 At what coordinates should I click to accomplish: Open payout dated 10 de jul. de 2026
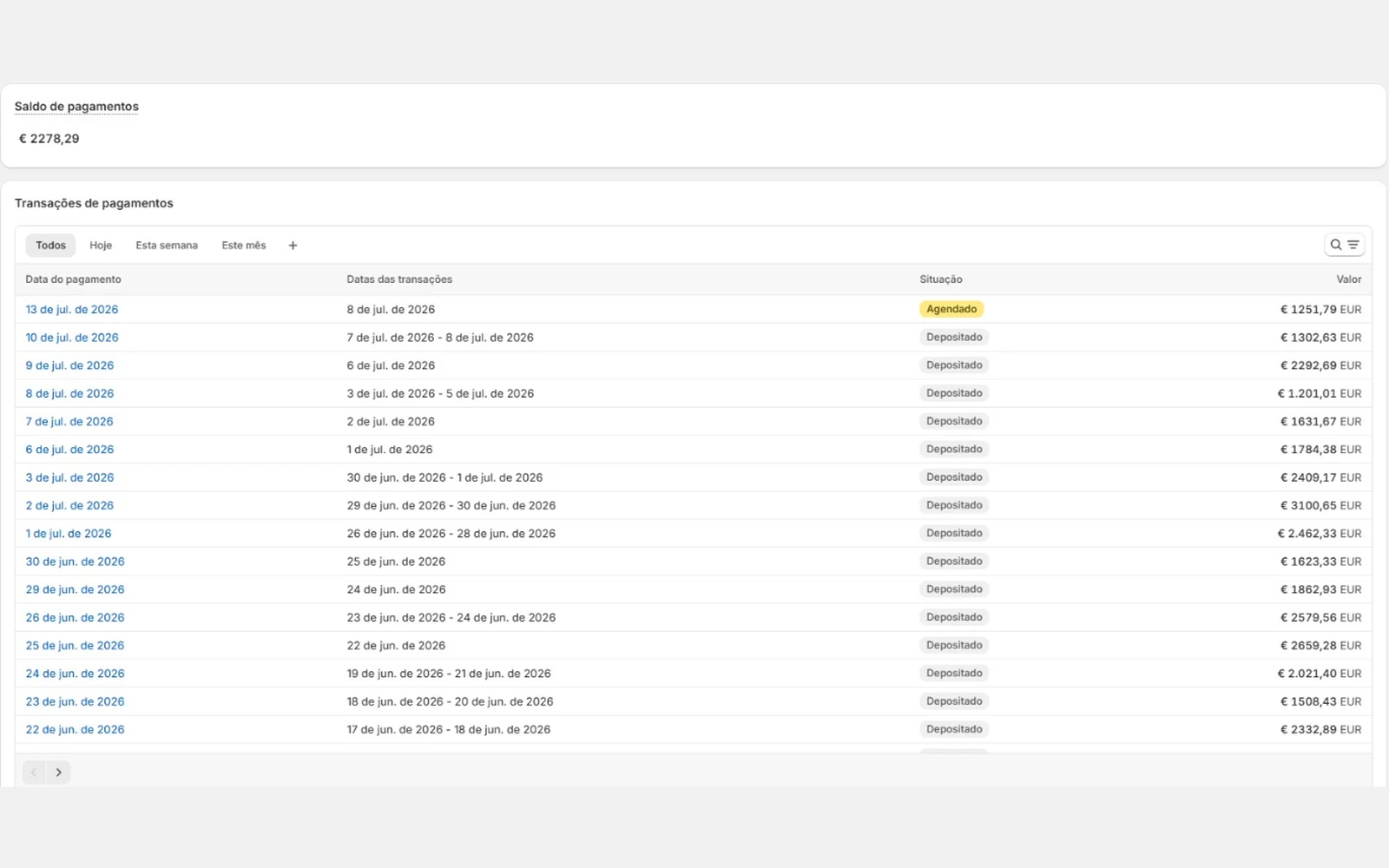pyautogui.click(x=72, y=338)
